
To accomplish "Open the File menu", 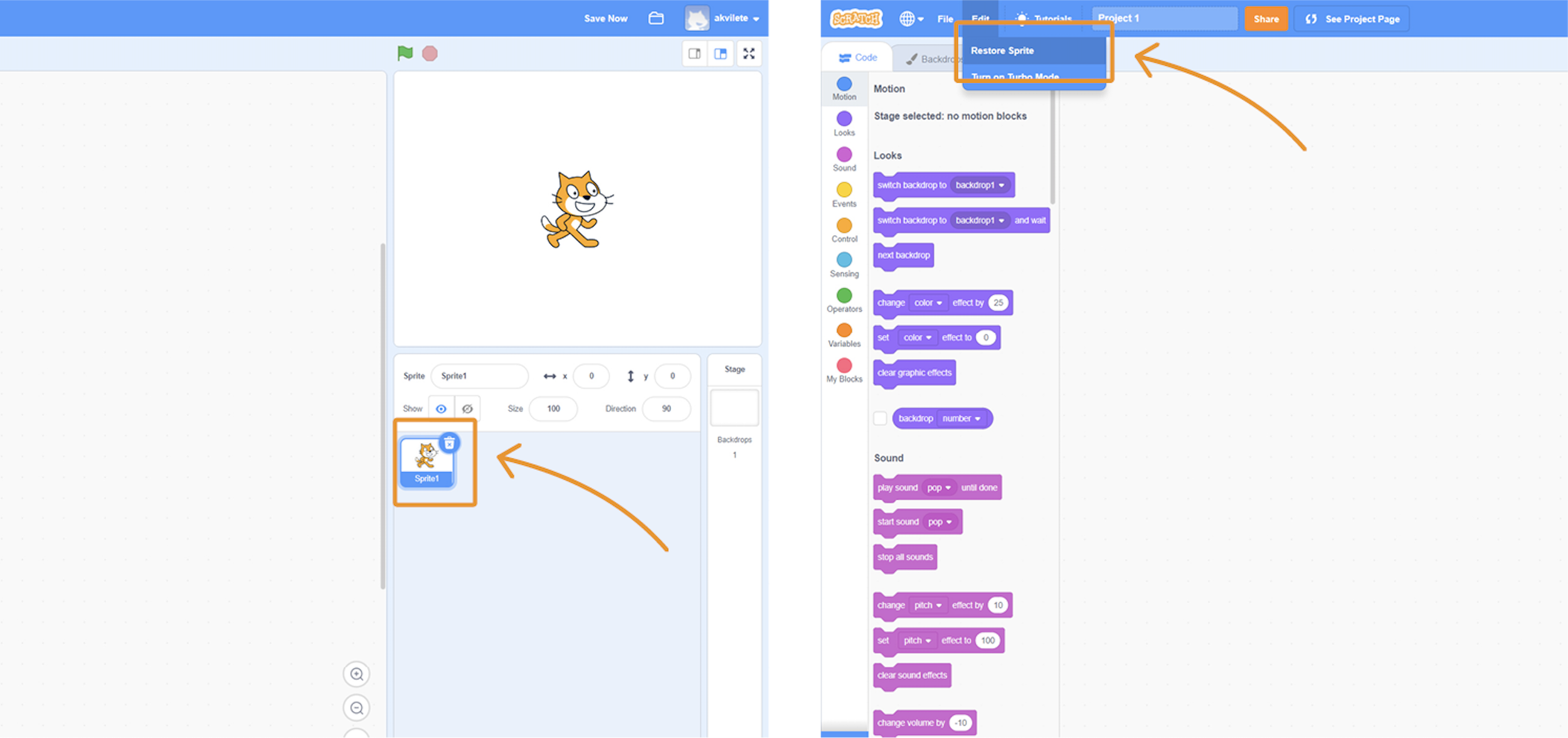I will tap(945, 19).
